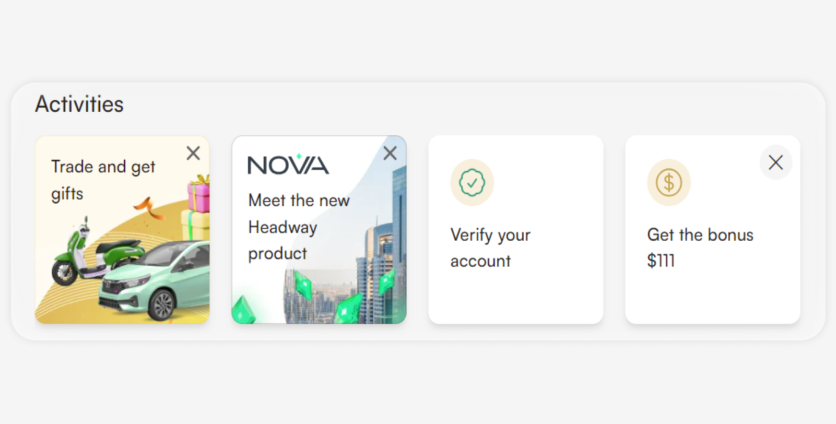Viewport: 836px width, 424px height.
Task: Click the green scooter illustration
Action: click(75, 258)
